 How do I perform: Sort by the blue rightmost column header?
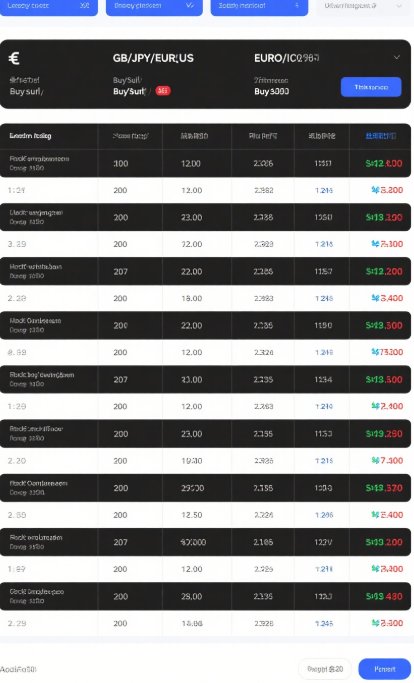click(380, 136)
